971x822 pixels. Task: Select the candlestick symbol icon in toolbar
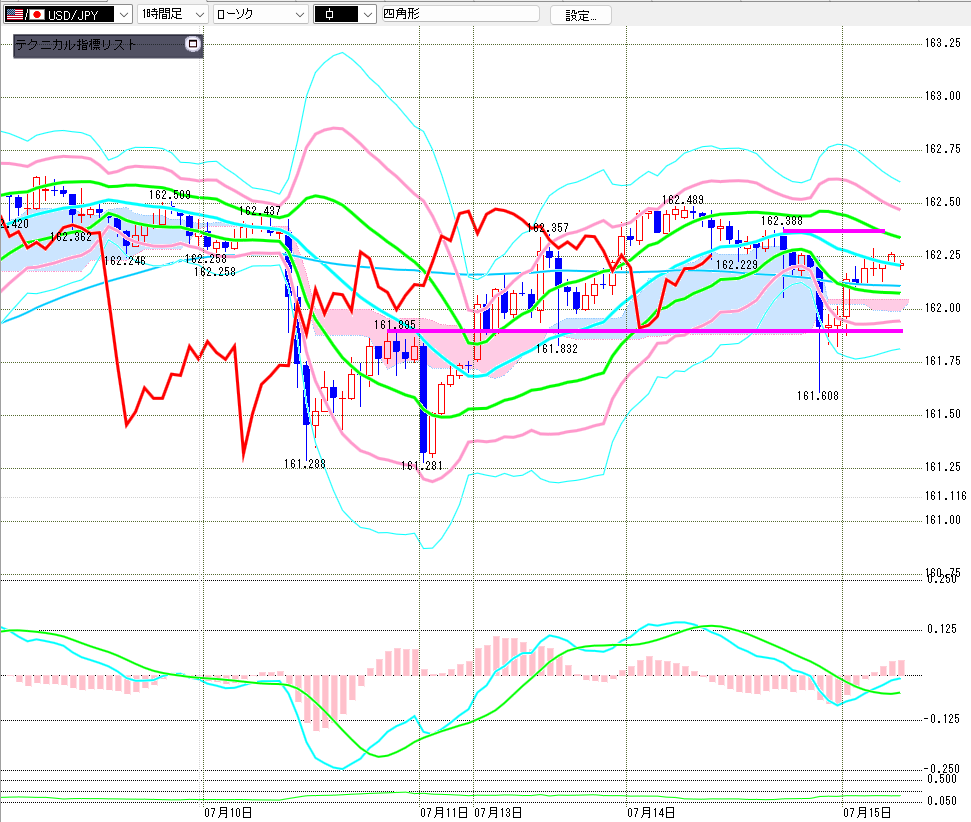coord(329,14)
